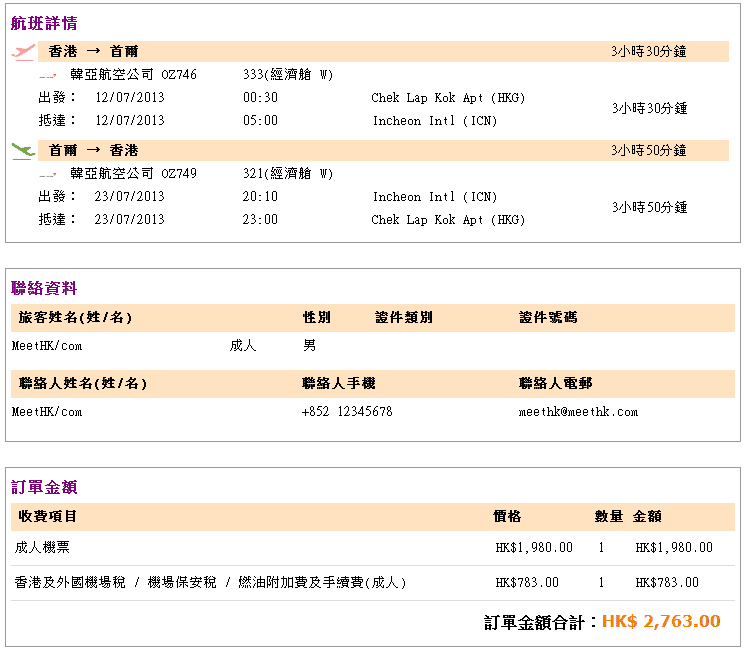Image resolution: width=749 pixels, height=653 pixels.
Task: Click the 香港 → 首爾 route header
Action: pyautogui.click(x=94, y=52)
